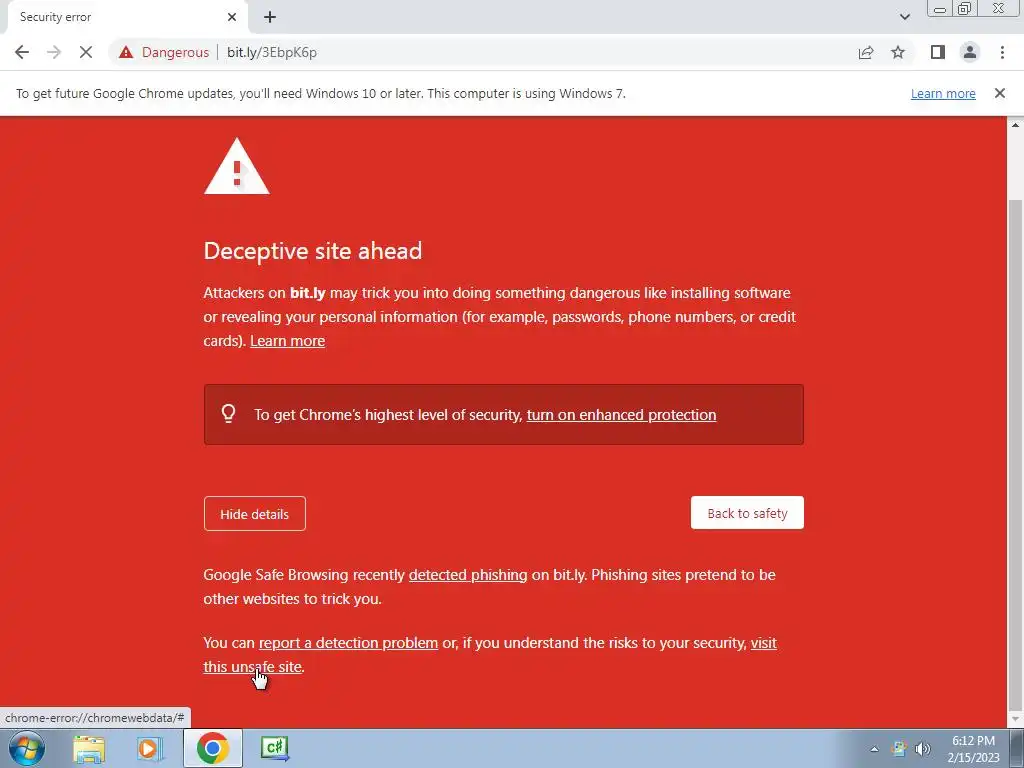Viewport: 1024px width, 768px height.
Task: Click the Back to safety button
Action: pyautogui.click(x=747, y=513)
